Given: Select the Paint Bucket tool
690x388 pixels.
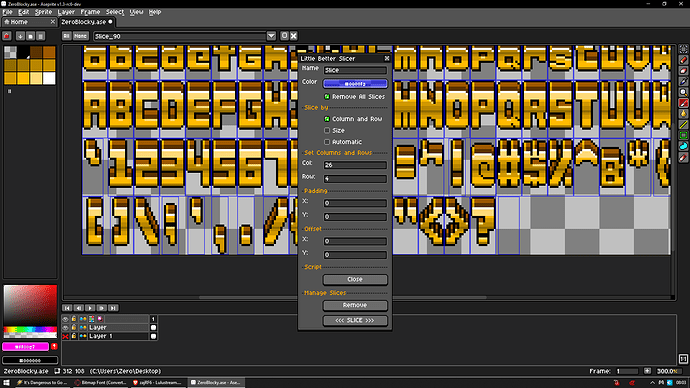Looking at the screenshot, I should coord(683,114).
